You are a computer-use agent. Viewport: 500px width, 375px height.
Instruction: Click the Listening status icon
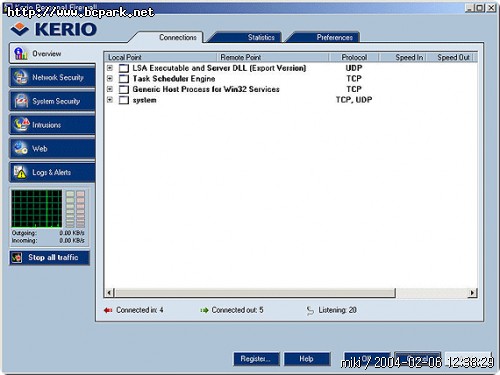[310, 311]
